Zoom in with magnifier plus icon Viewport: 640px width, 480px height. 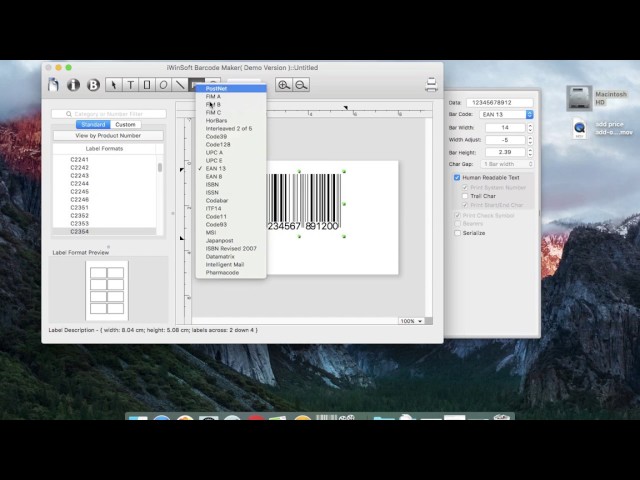[284, 85]
